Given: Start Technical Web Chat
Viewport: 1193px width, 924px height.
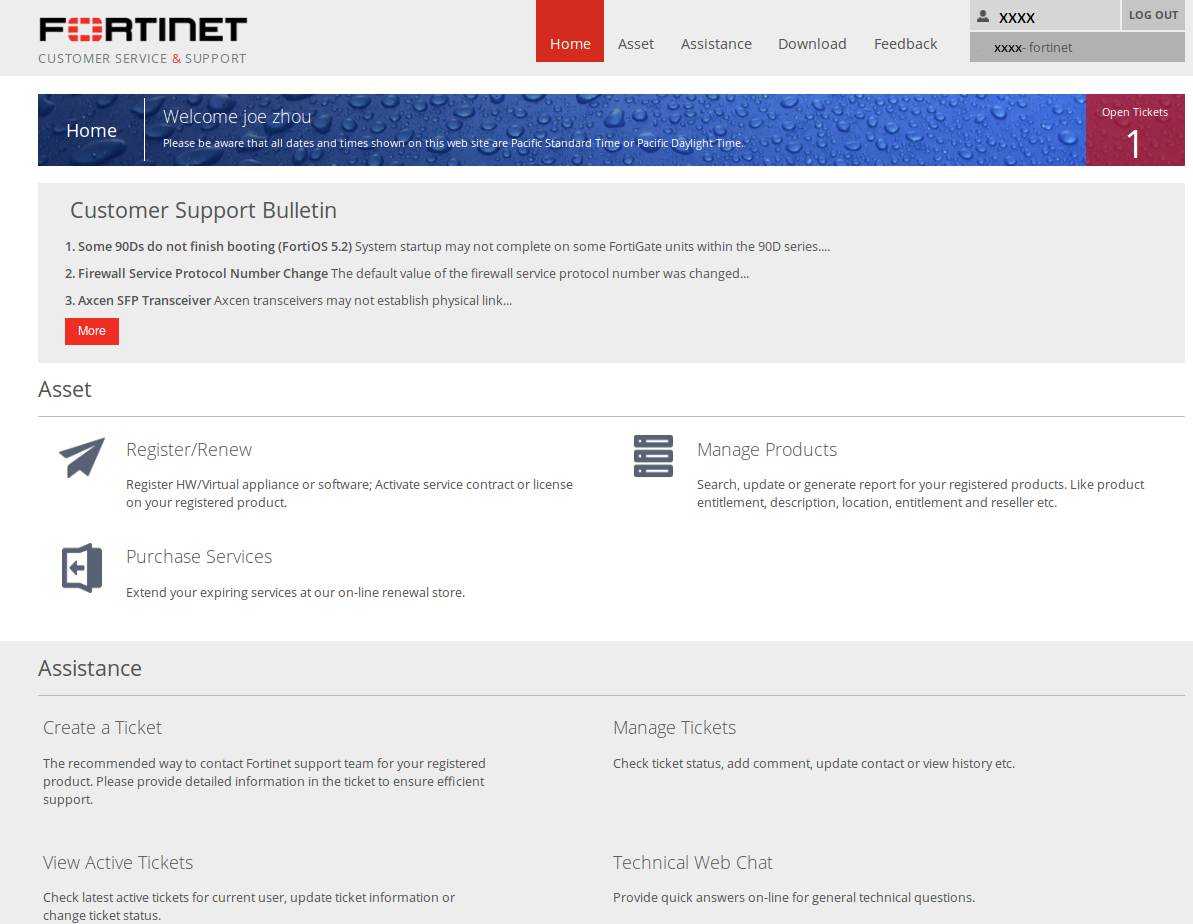Looking at the screenshot, I should tap(692, 863).
